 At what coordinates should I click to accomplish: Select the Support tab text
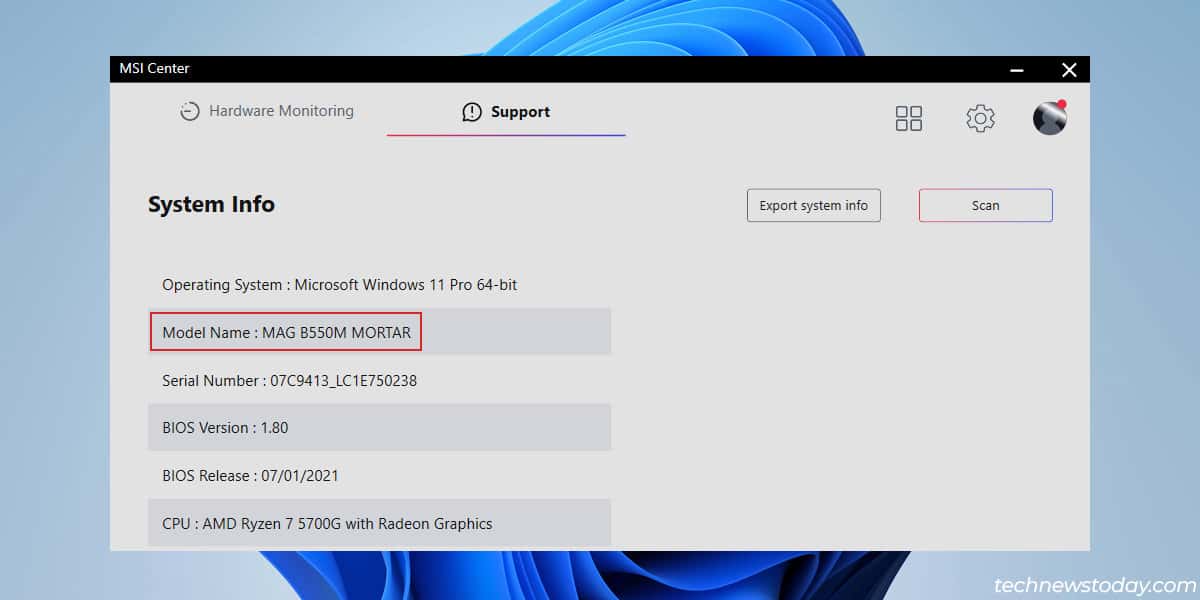pyautogui.click(x=520, y=112)
